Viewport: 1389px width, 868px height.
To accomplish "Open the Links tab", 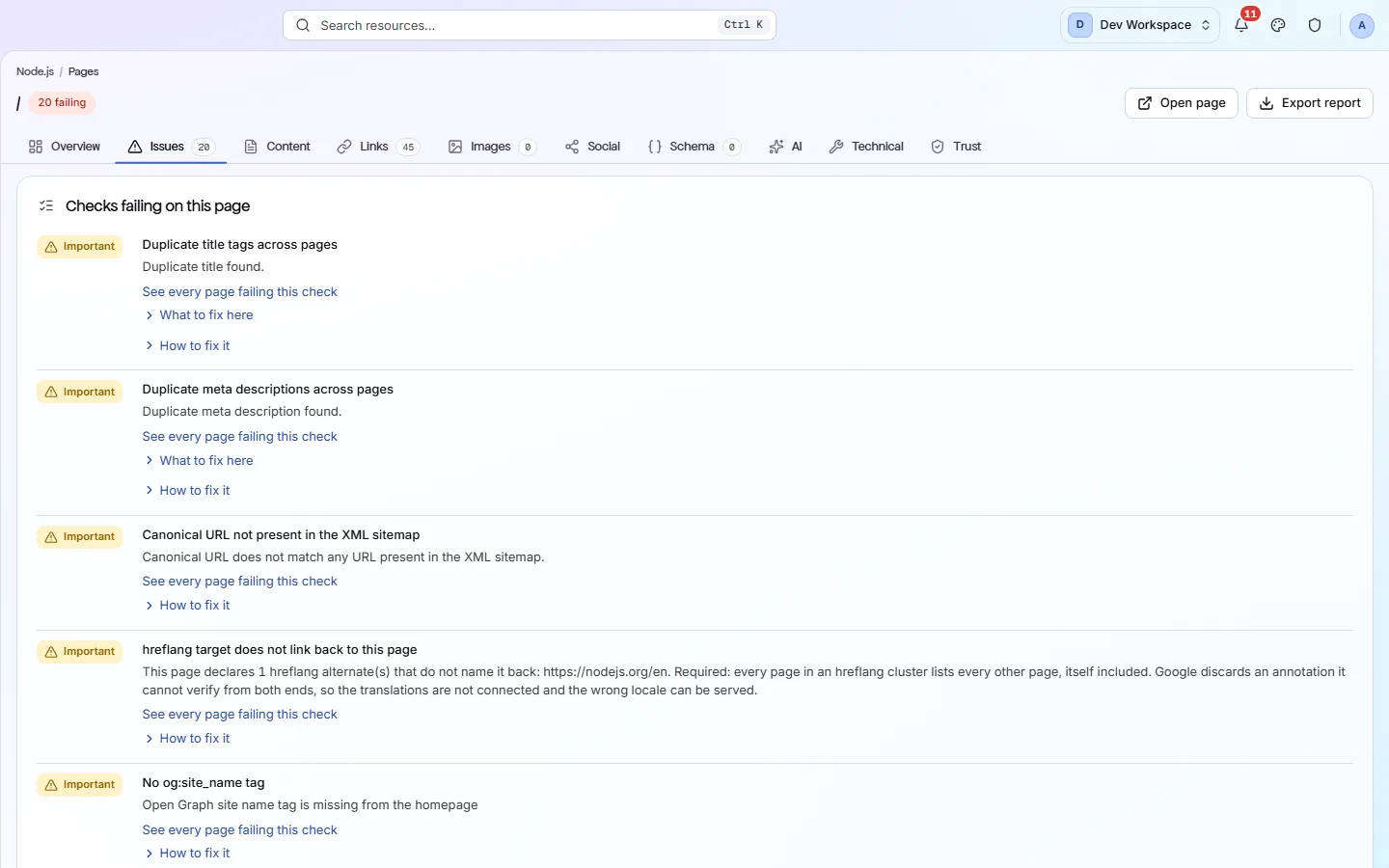I will [378, 147].
